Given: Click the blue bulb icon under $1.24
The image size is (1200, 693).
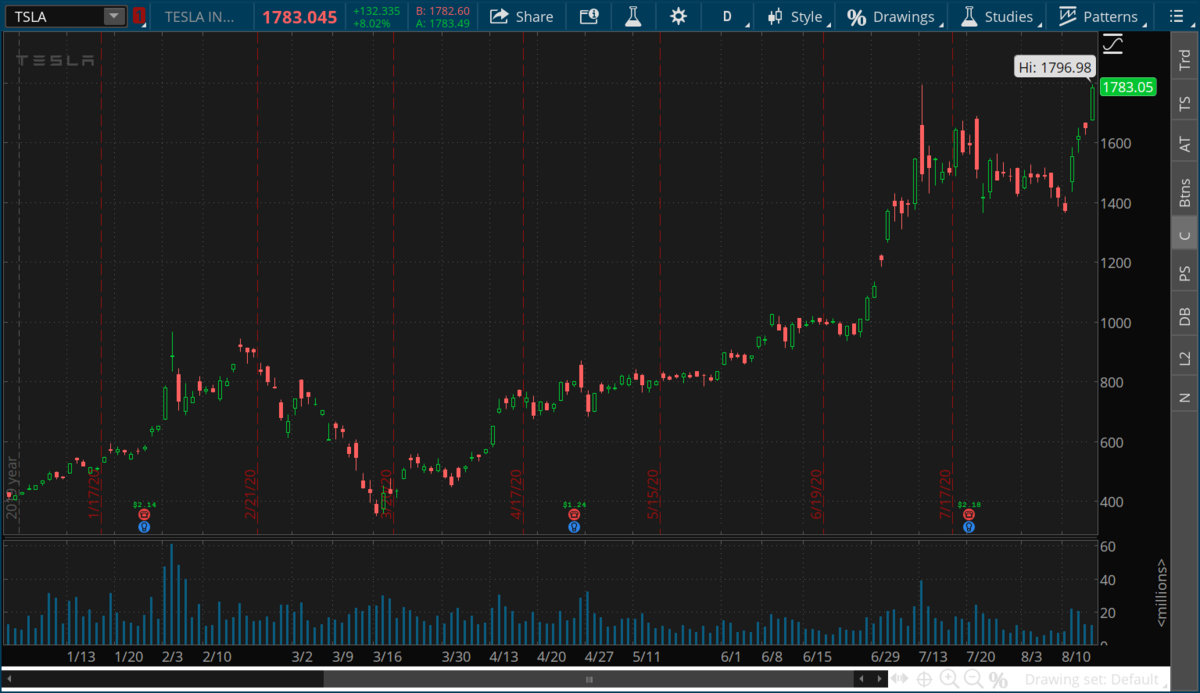Looking at the screenshot, I should tap(574, 526).
